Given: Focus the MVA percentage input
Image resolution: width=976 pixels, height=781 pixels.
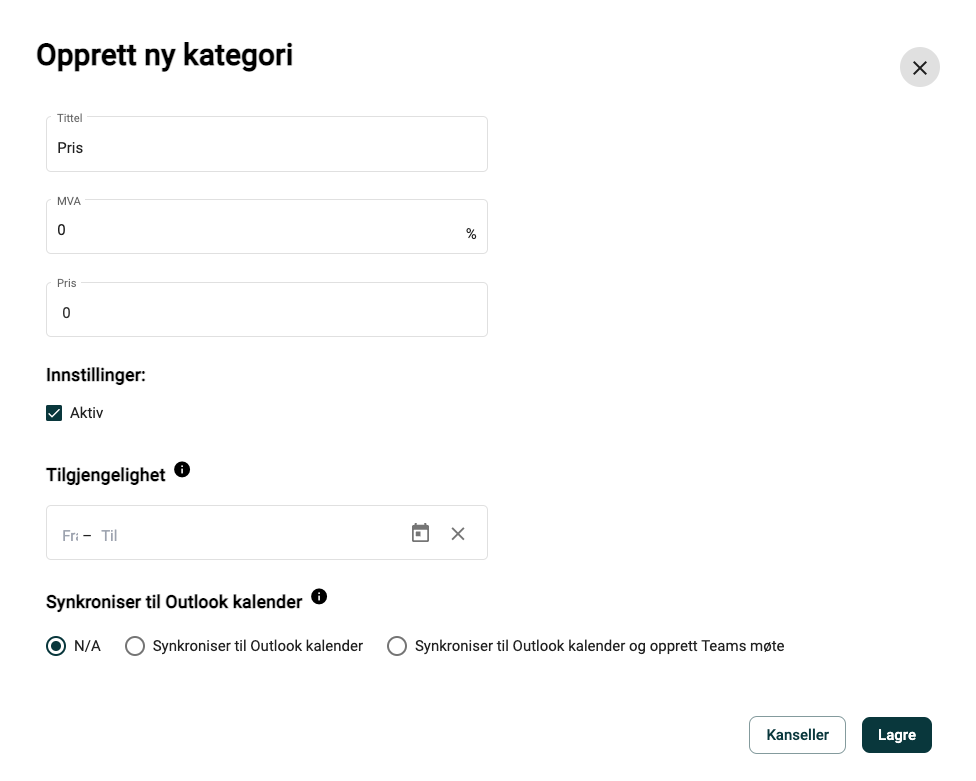Looking at the screenshot, I should tap(255, 230).
